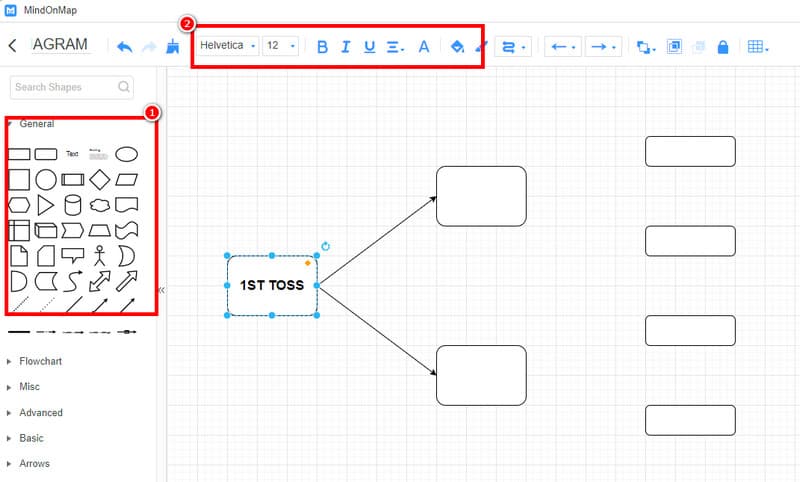Select the circle shape
The image size is (800, 482).
tap(46, 180)
